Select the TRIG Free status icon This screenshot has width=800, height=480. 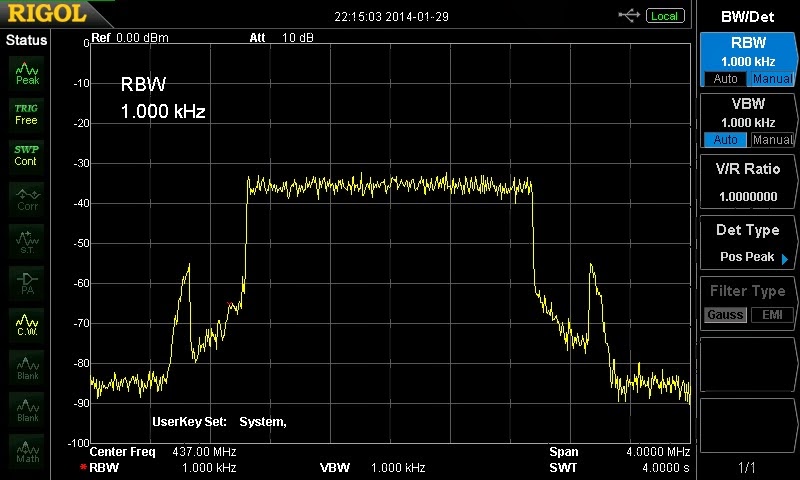pos(26,114)
